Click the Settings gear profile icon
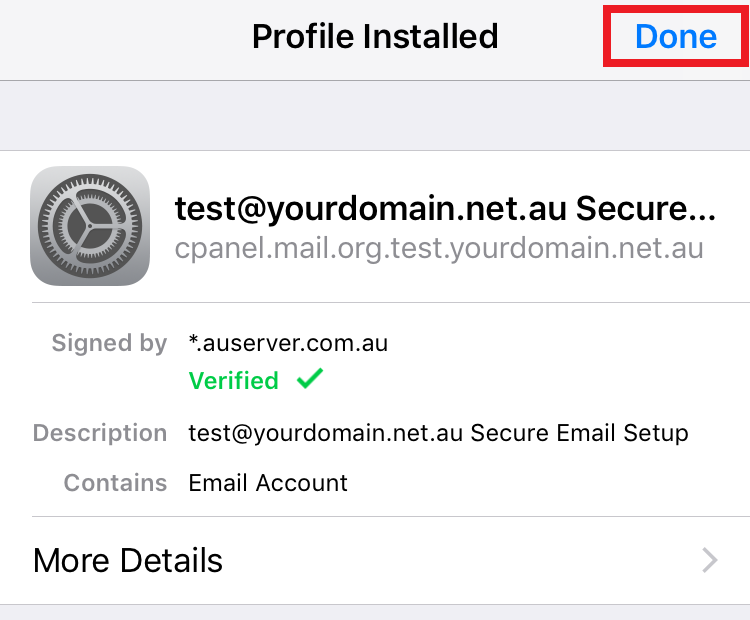750x620 pixels. point(90,226)
